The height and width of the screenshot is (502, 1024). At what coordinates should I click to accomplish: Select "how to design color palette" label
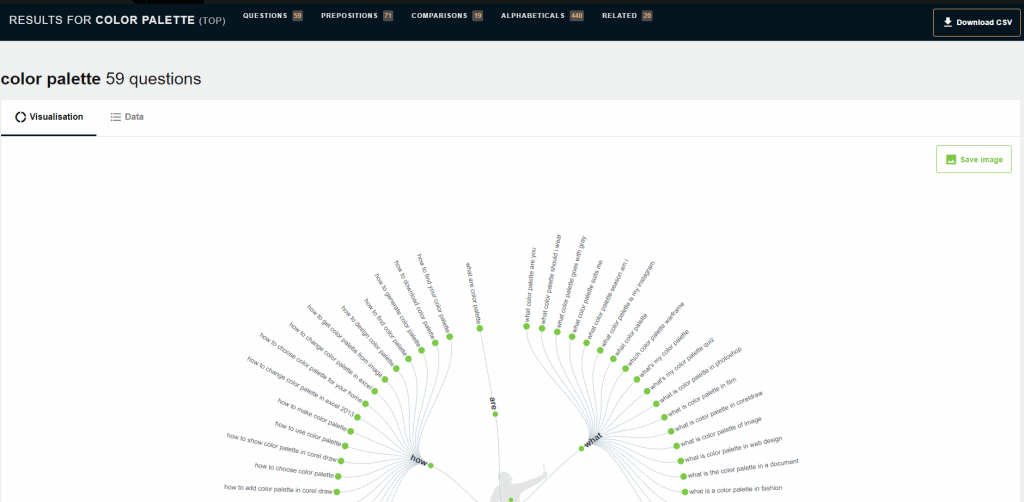click(x=369, y=334)
